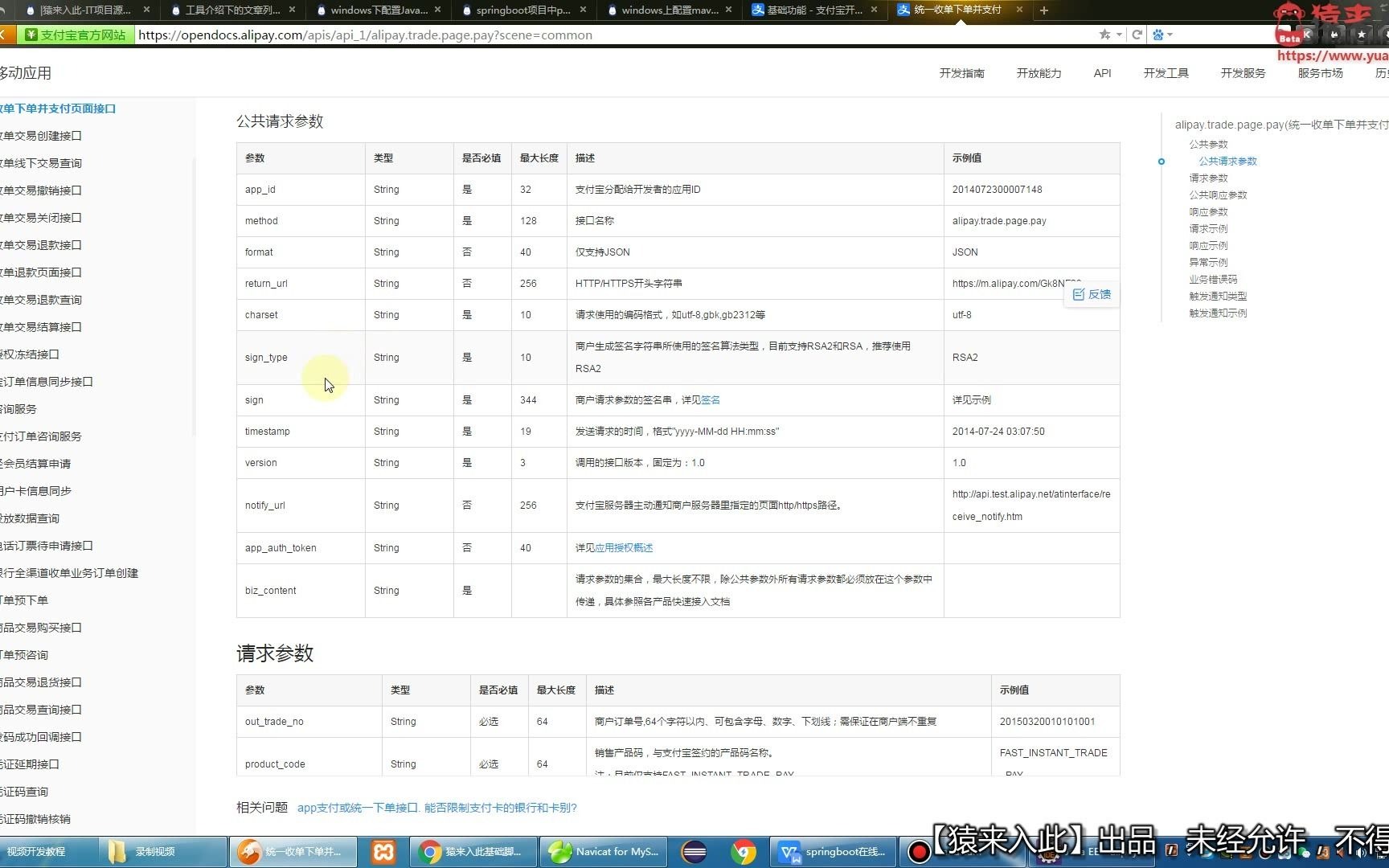Viewport: 1389px width, 868px height.
Task: Select 单线下交易查询 in left sidebar
Action: (41, 163)
